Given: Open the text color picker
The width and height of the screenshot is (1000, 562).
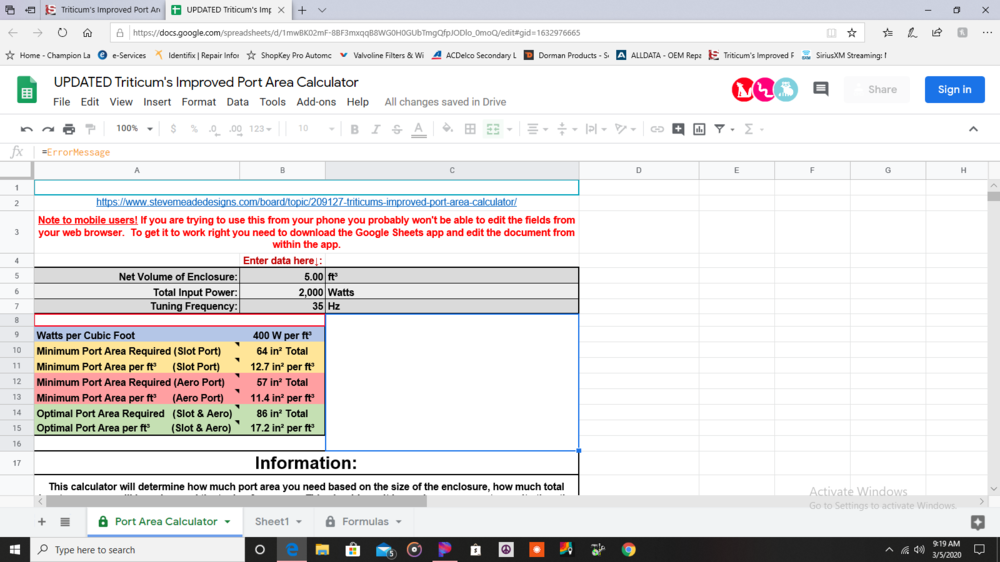Looking at the screenshot, I should pos(418,129).
